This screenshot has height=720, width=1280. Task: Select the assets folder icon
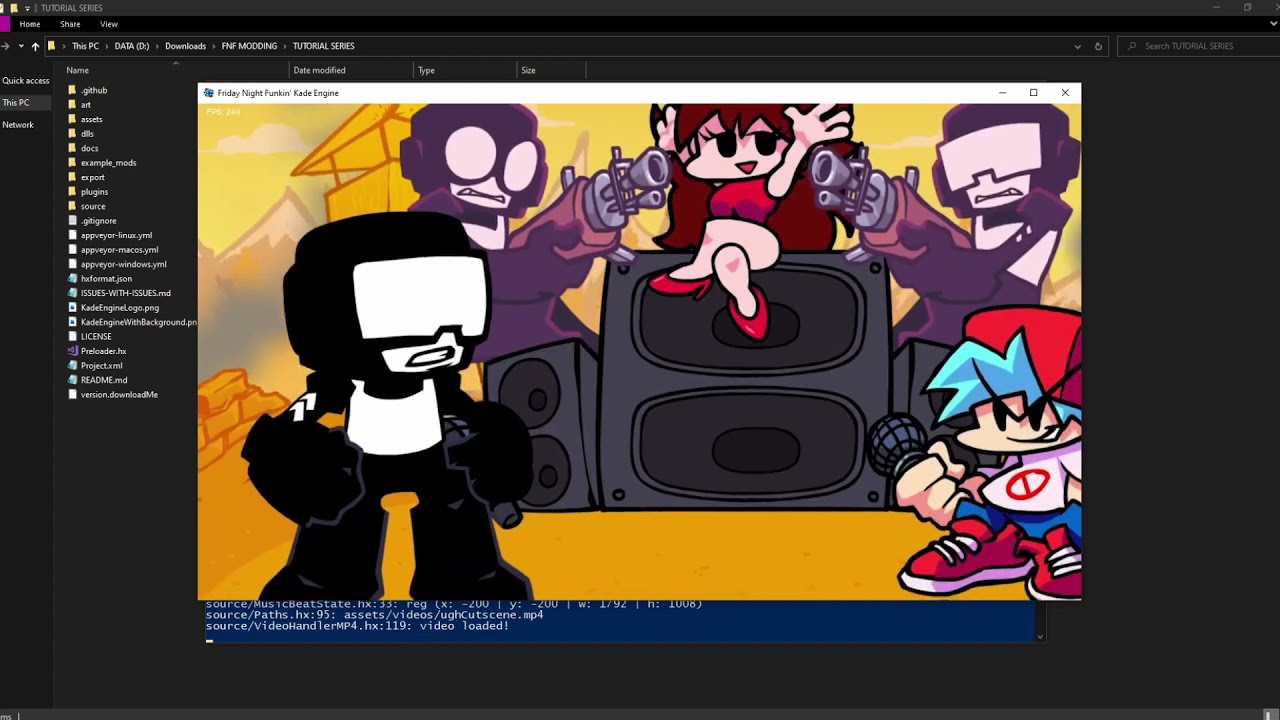72,119
